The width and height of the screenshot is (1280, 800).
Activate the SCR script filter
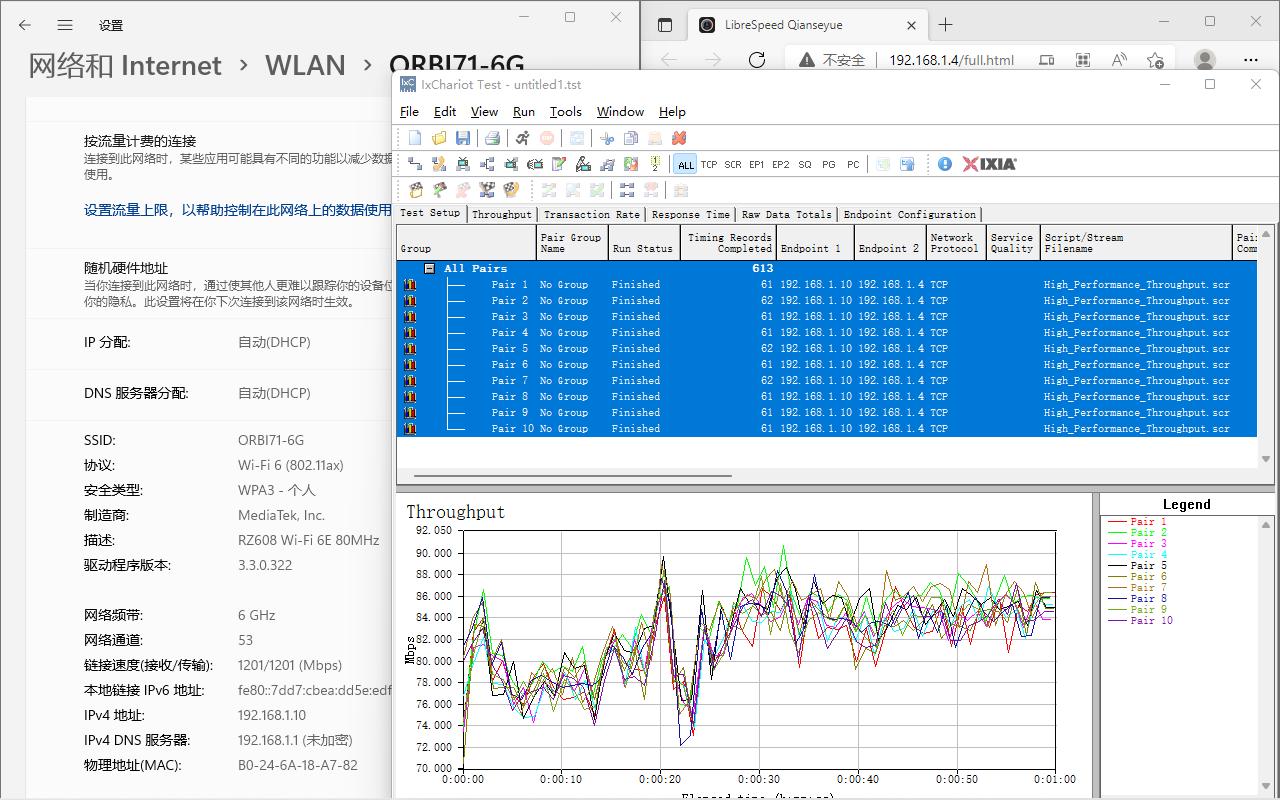[x=731, y=164]
